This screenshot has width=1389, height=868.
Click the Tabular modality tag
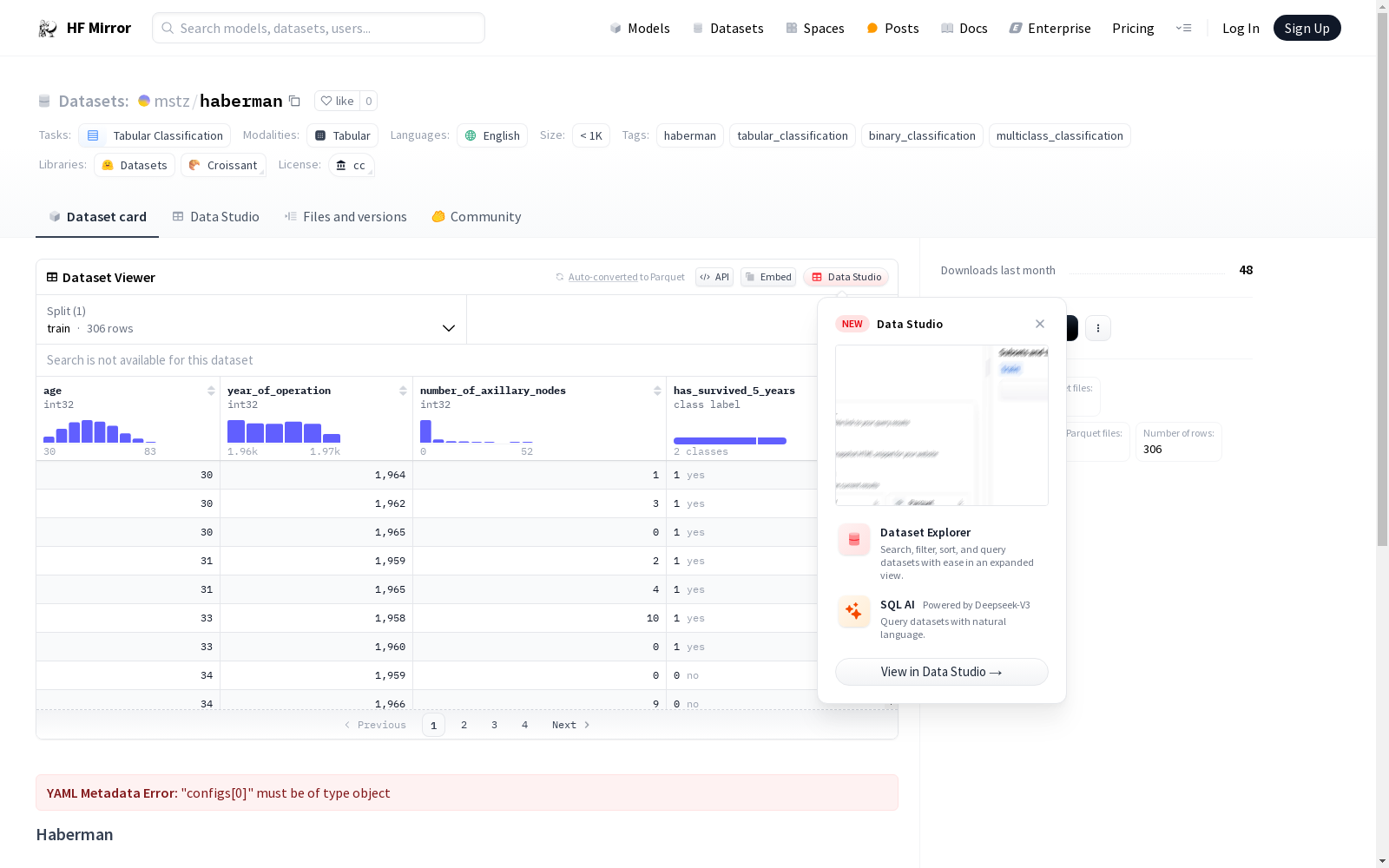click(342, 135)
